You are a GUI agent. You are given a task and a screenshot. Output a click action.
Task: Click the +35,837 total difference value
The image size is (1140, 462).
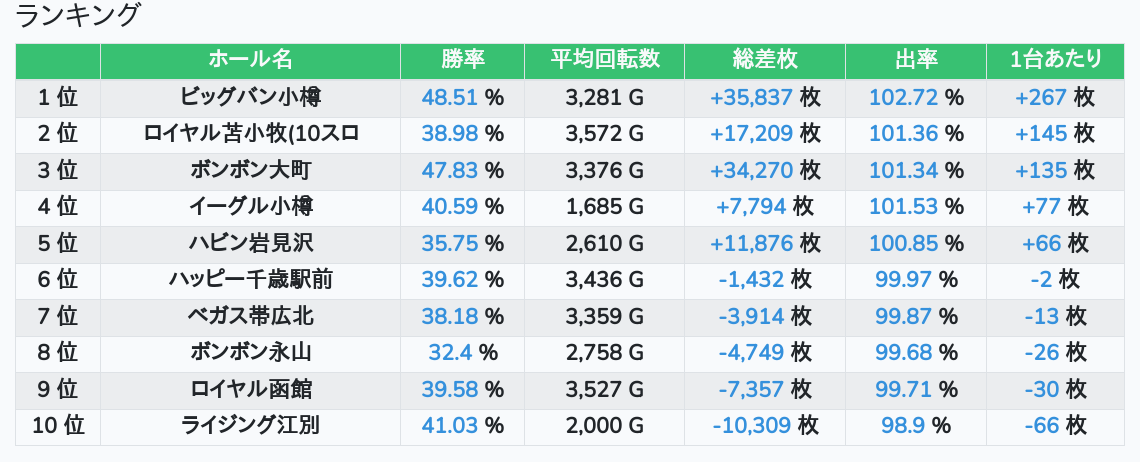click(751, 97)
